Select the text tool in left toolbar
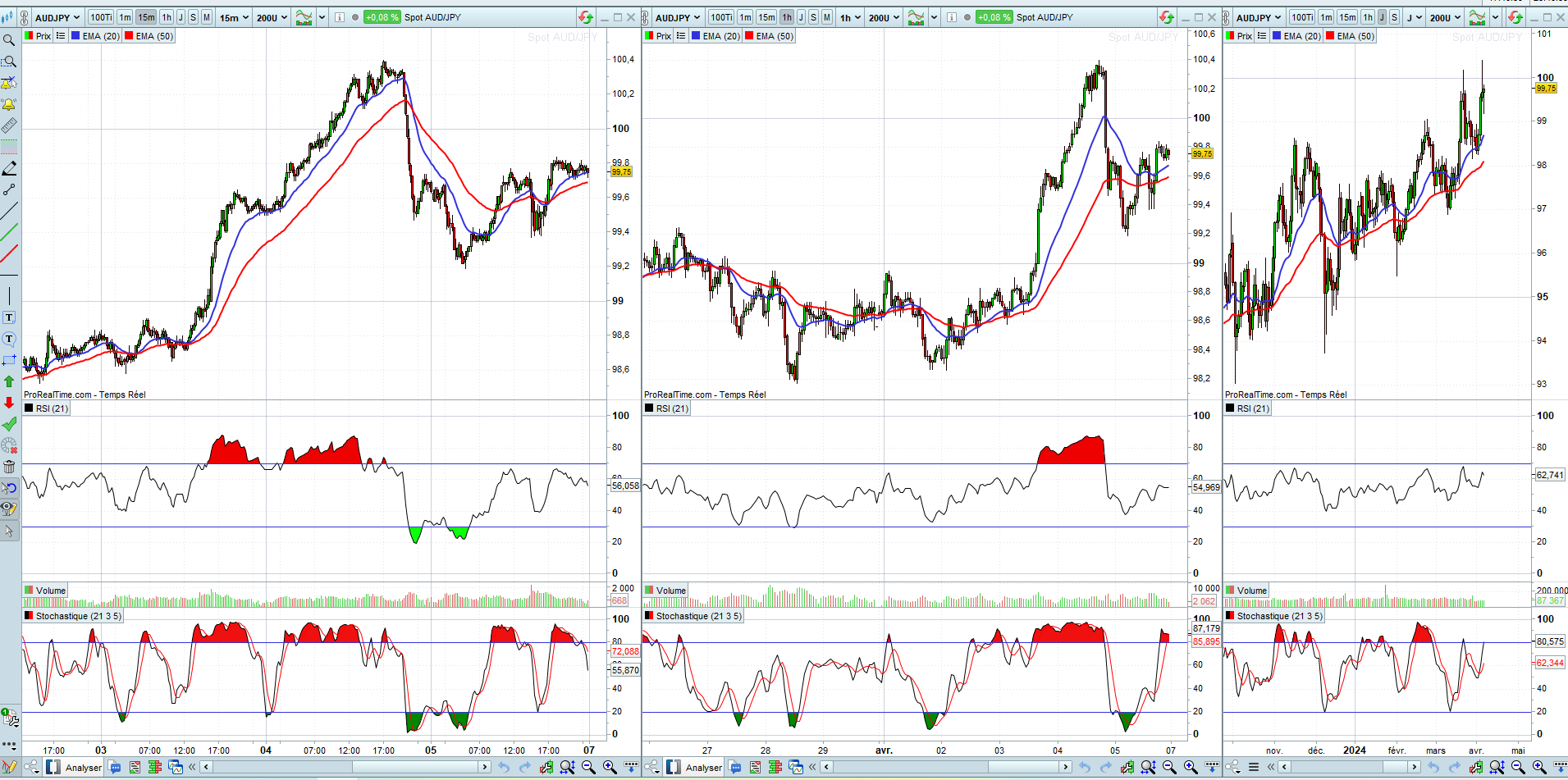The width and height of the screenshot is (1568, 780). 9,317
